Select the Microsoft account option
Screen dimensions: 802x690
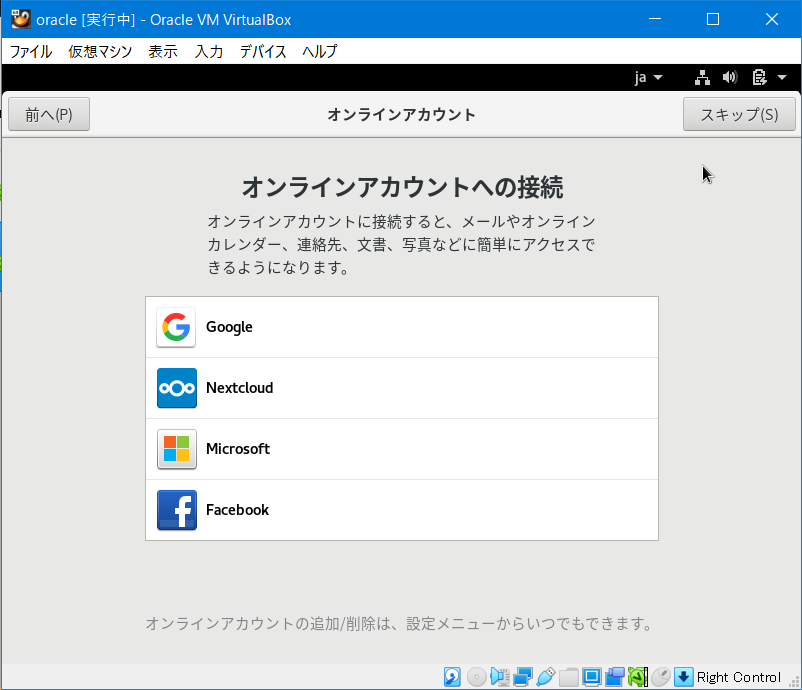tap(401, 449)
